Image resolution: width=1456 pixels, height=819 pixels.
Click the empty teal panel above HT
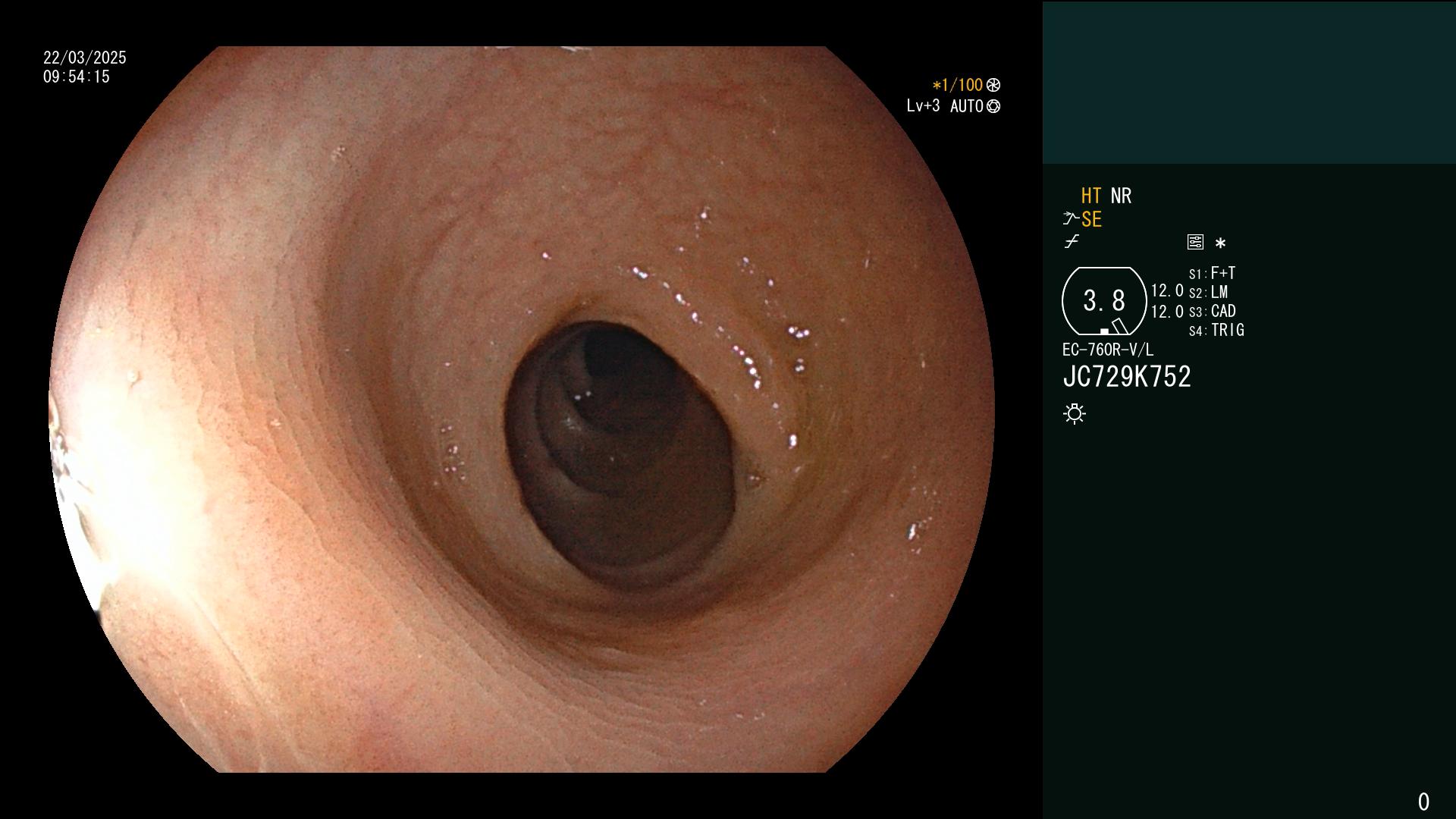(x=1249, y=82)
